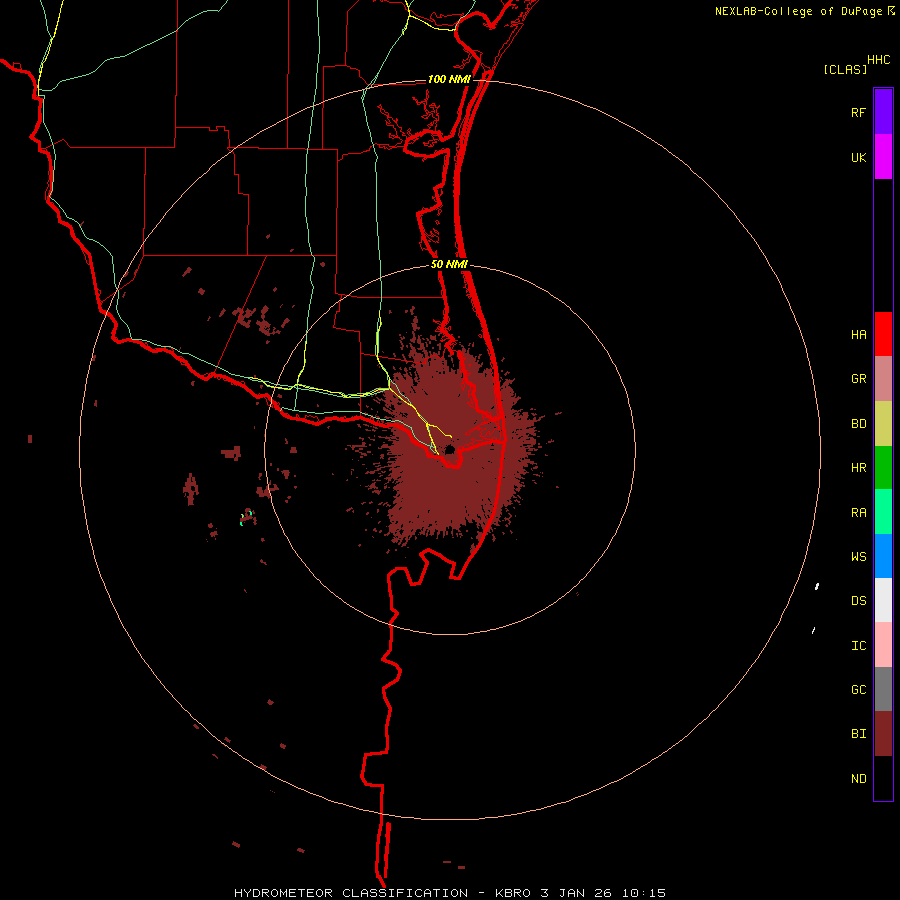Click the RF purple legend swatch
The height and width of the screenshot is (900, 900).
tap(883, 111)
